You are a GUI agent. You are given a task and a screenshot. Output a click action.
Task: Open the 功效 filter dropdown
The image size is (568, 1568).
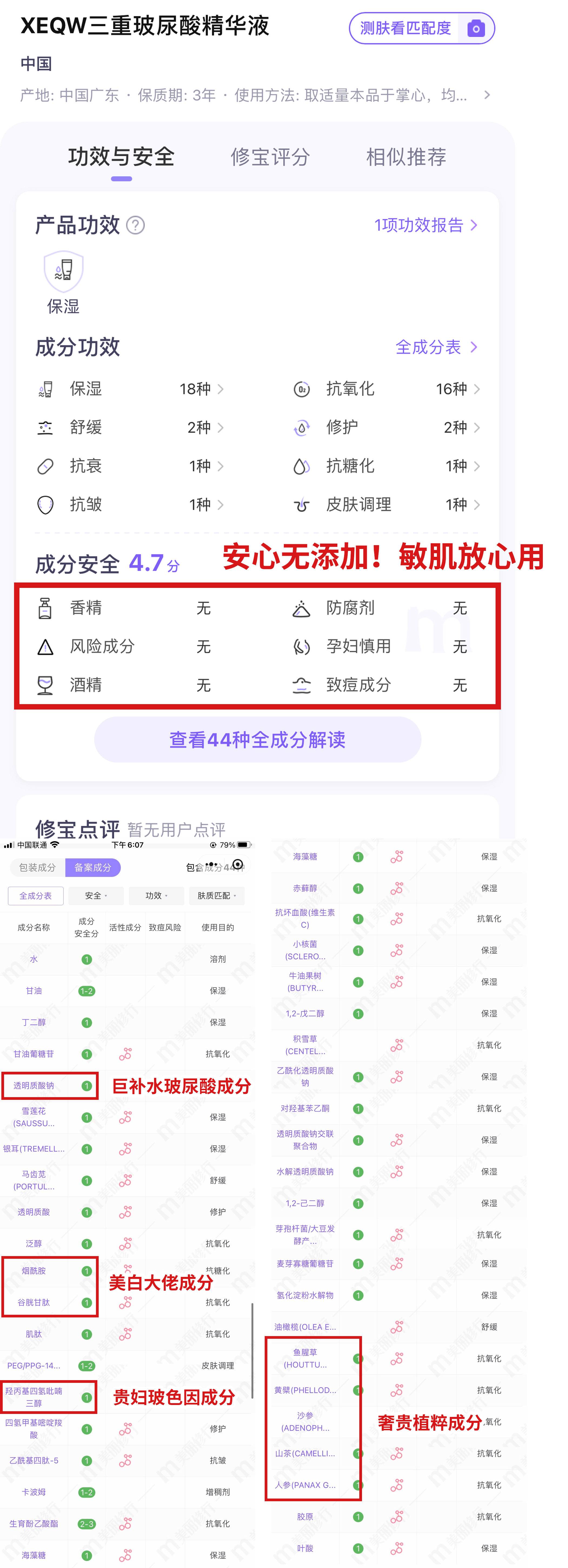[x=157, y=895]
